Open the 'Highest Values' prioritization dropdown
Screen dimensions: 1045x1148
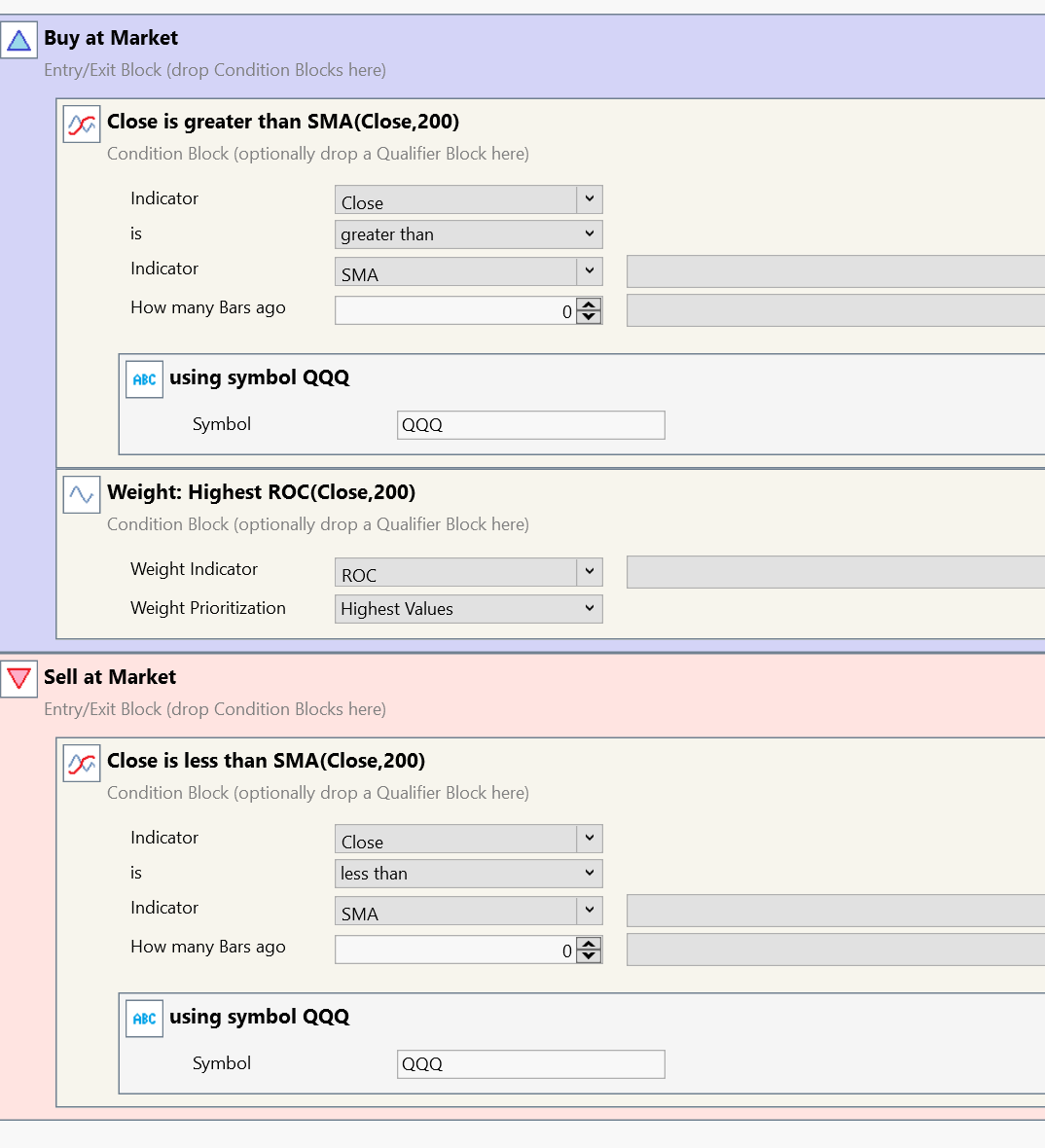coord(468,609)
